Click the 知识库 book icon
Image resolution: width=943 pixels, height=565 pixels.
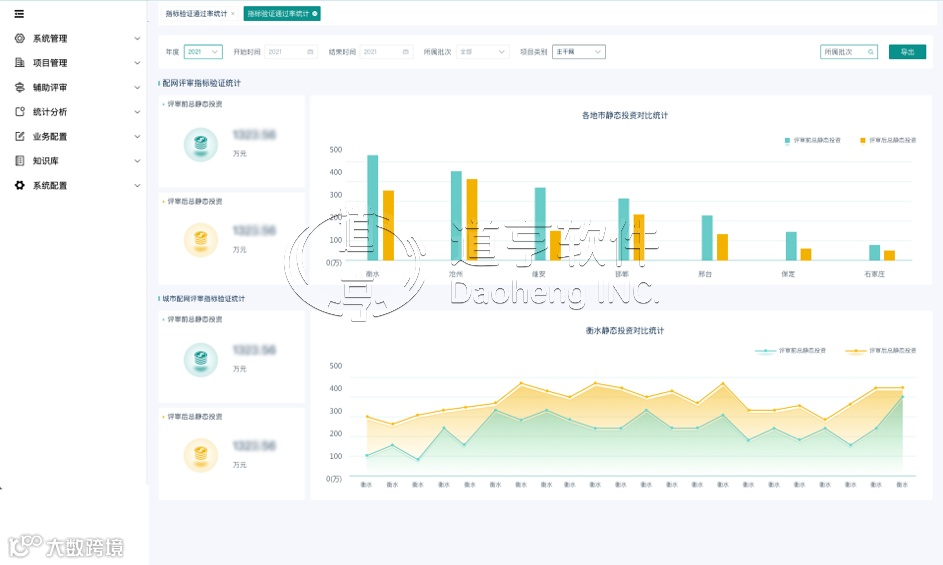20,161
